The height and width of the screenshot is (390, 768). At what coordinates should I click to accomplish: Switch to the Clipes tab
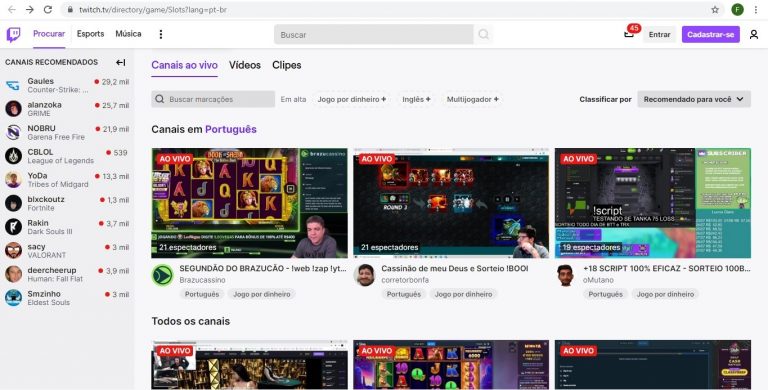(287, 65)
